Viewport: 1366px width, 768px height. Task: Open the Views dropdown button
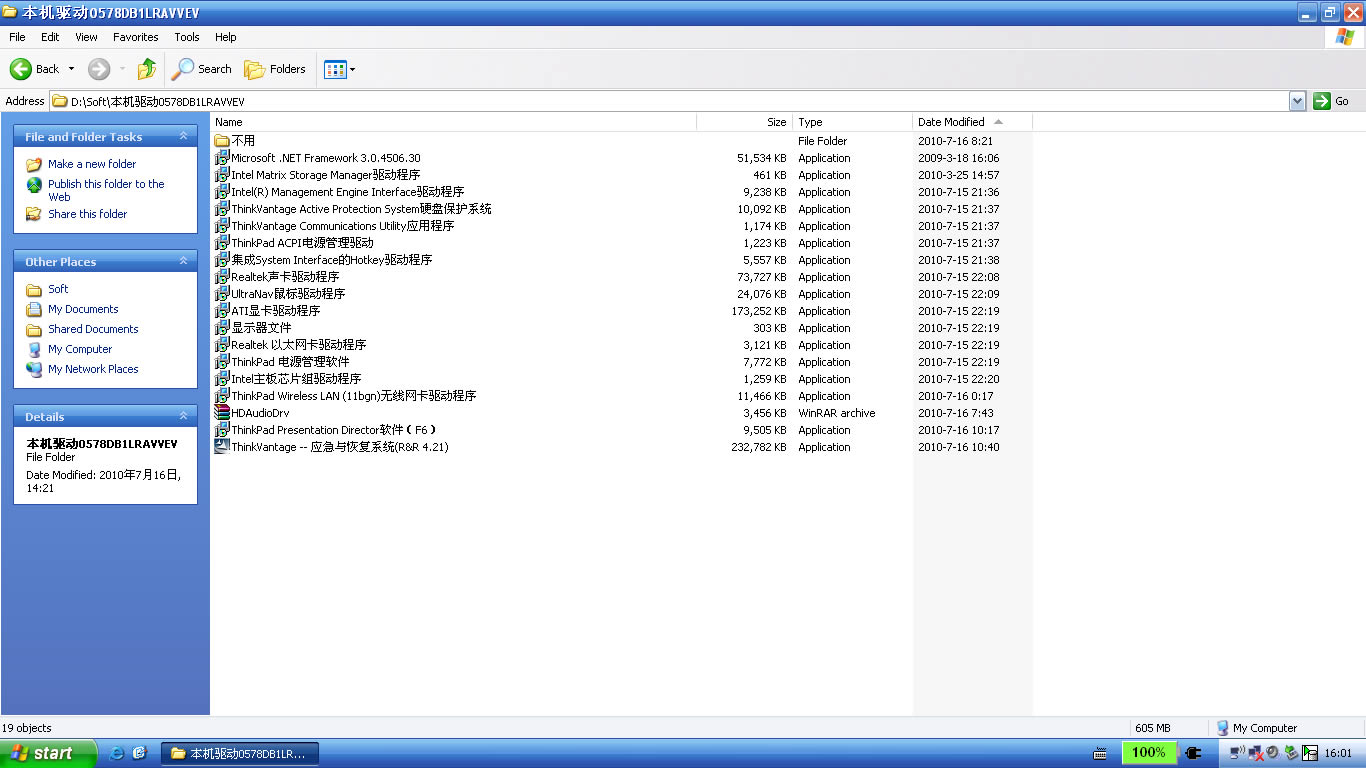point(339,69)
